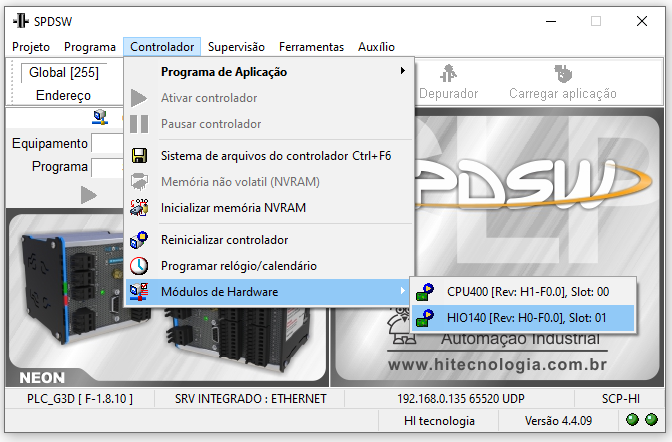Open the Auxílio menu
672x442 pixels.
click(376, 47)
